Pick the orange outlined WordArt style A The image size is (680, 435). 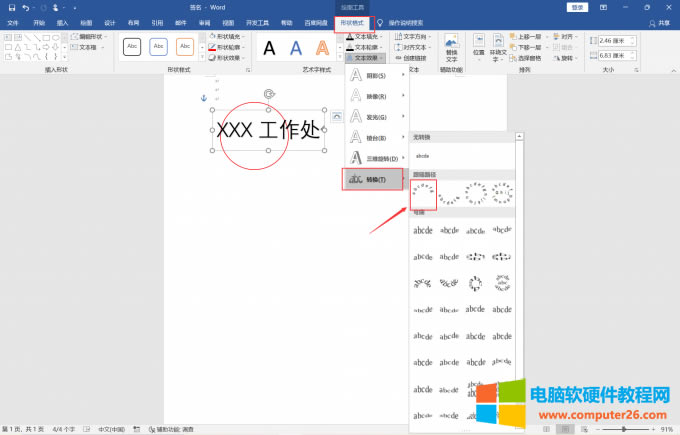(x=321, y=47)
